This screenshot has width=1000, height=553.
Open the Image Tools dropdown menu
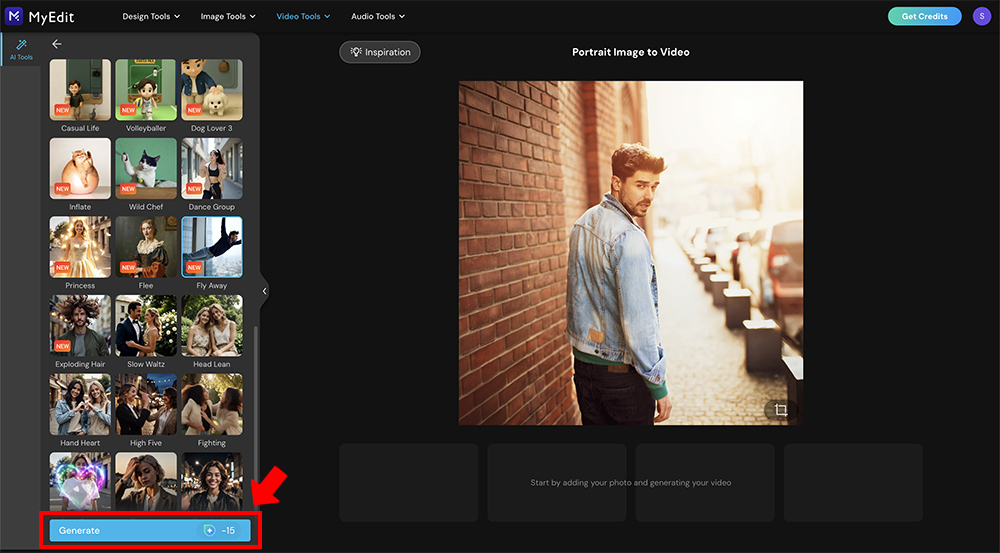(x=228, y=17)
